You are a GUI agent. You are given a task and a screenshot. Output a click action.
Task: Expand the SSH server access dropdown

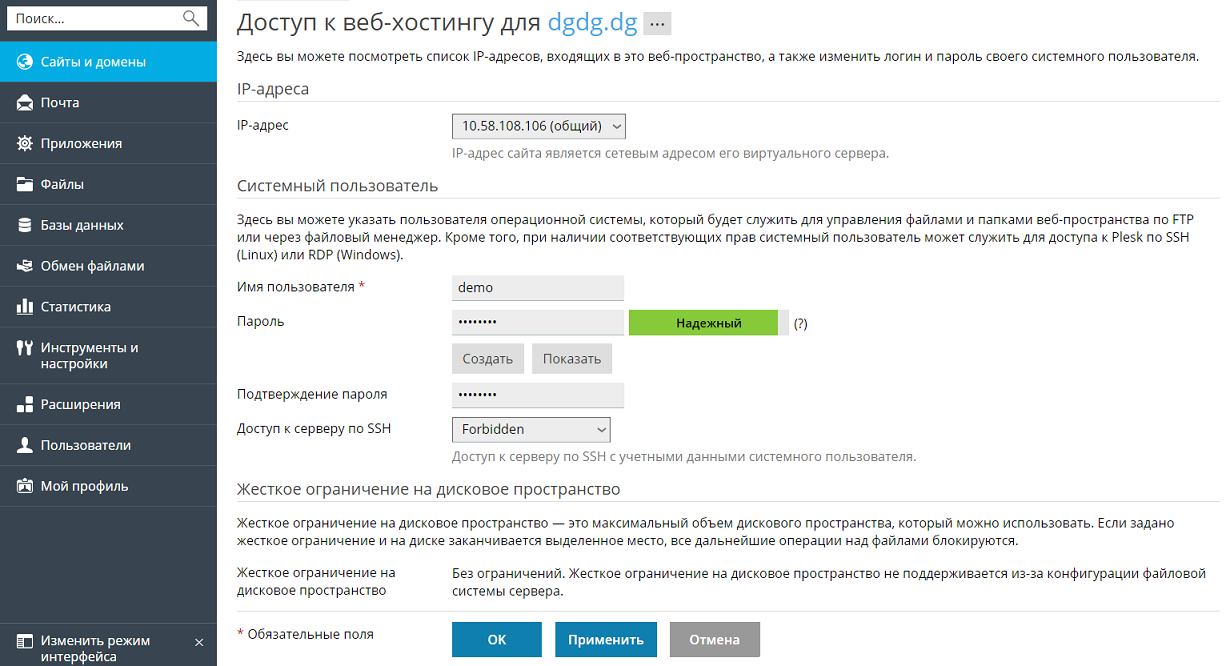pos(531,429)
